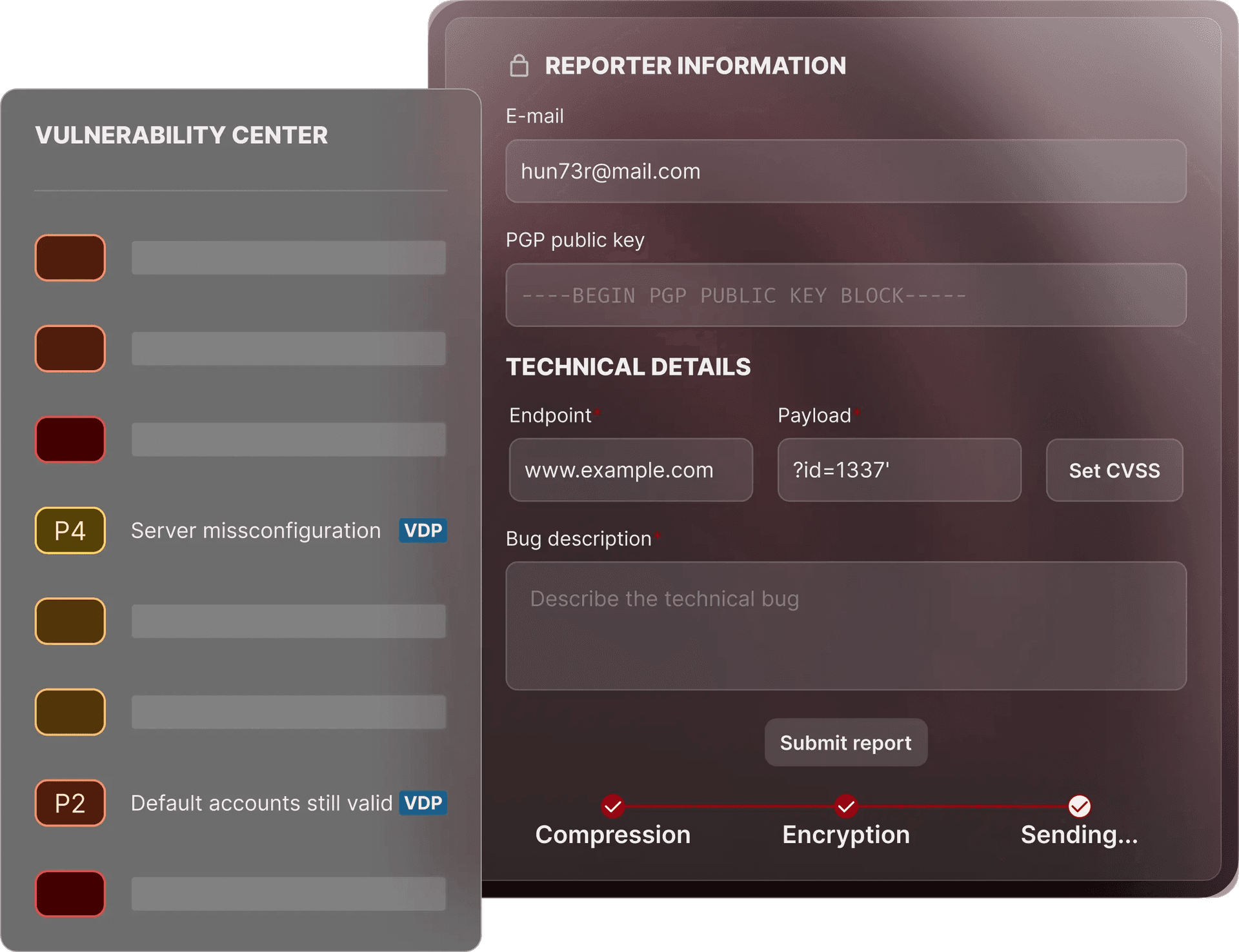Image resolution: width=1239 pixels, height=952 pixels.
Task: Open the Payload field showing ?id=1337'
Action: tap(899, 470)
